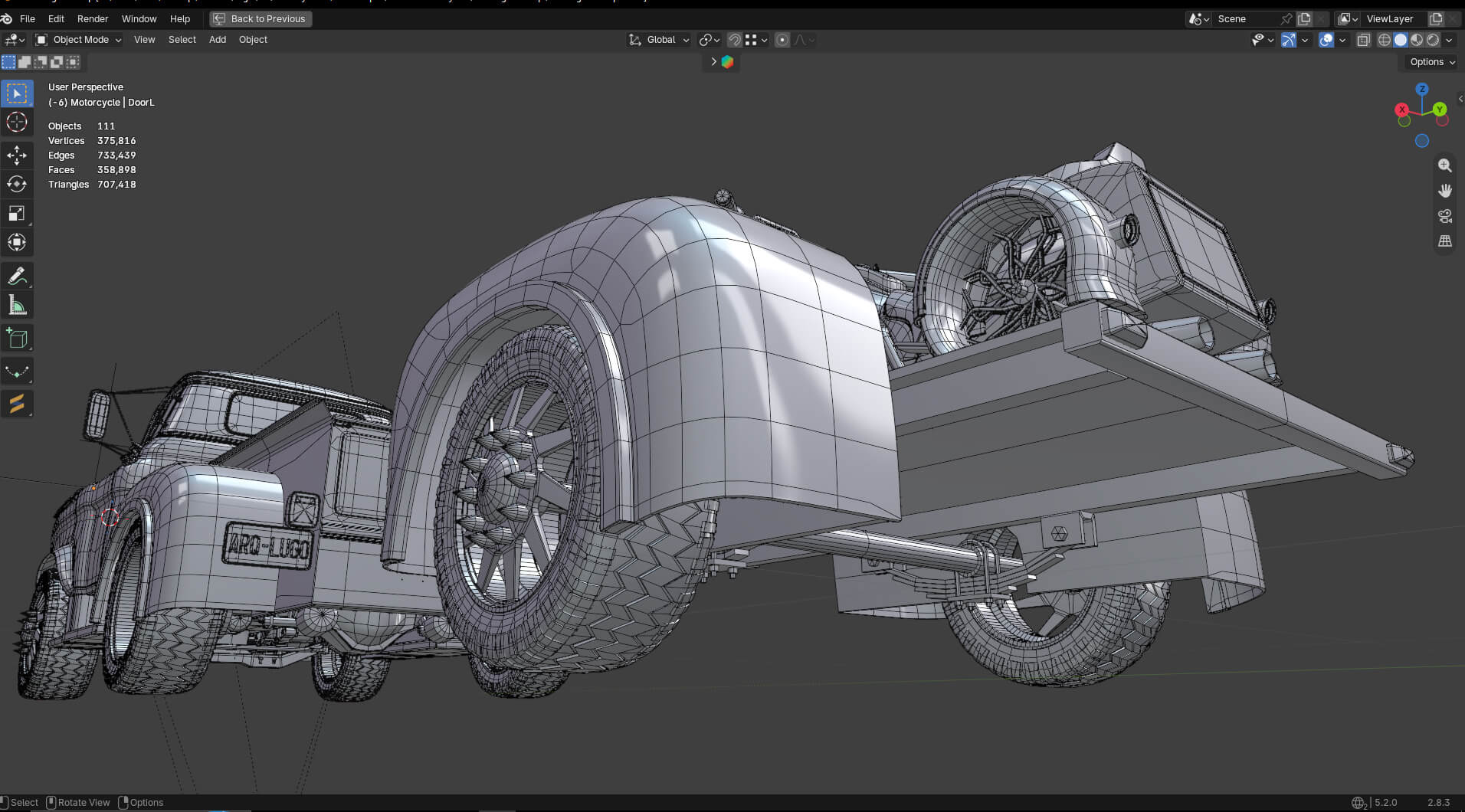Open object visibility and selectability dropdown
Image resolution: width=1465 pixels, height=812 pixels.
pos(1263,41)
